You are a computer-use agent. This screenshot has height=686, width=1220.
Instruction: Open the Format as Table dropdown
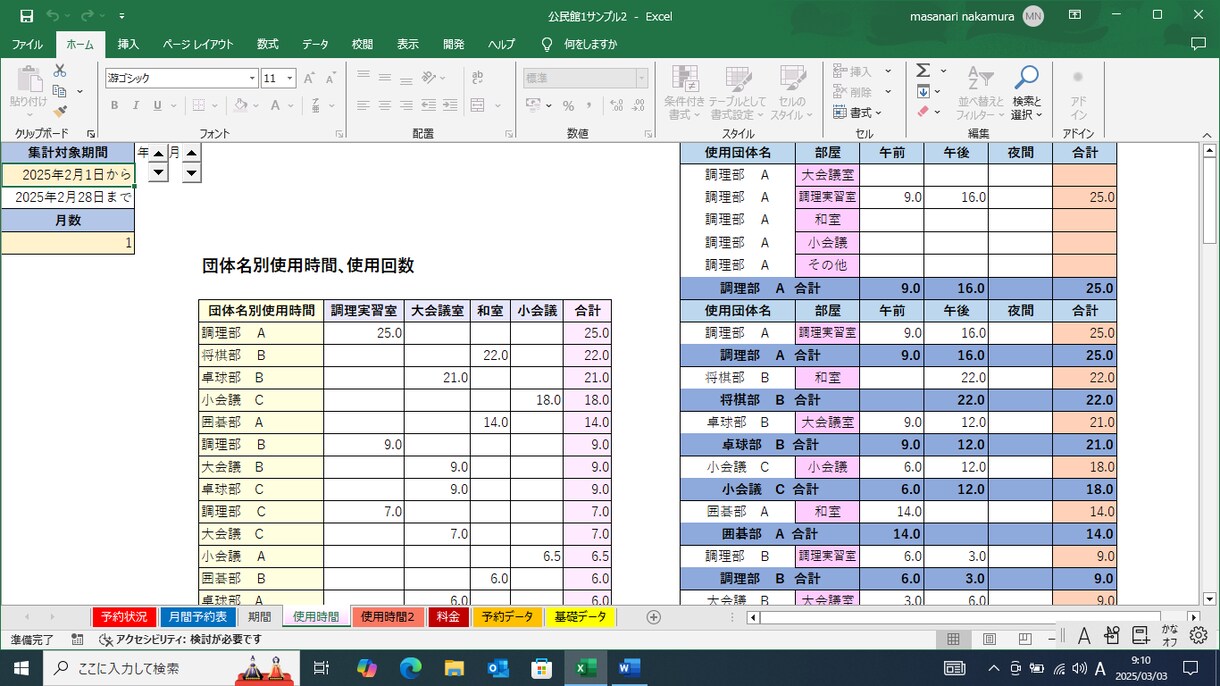(x=738, y=93)
